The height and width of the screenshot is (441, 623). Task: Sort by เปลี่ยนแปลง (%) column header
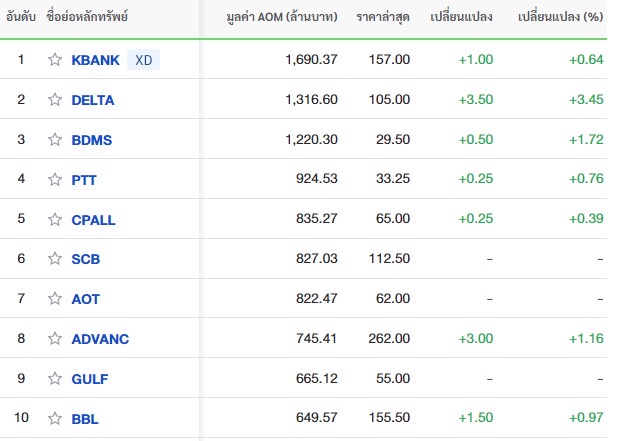(560, 17)
